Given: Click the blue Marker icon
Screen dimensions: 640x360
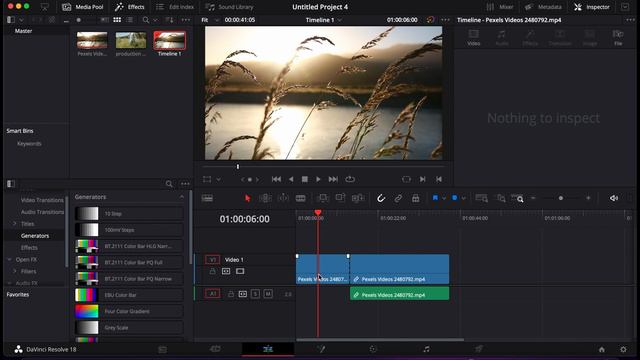Looking at the screenshot, I should point(454,198).
